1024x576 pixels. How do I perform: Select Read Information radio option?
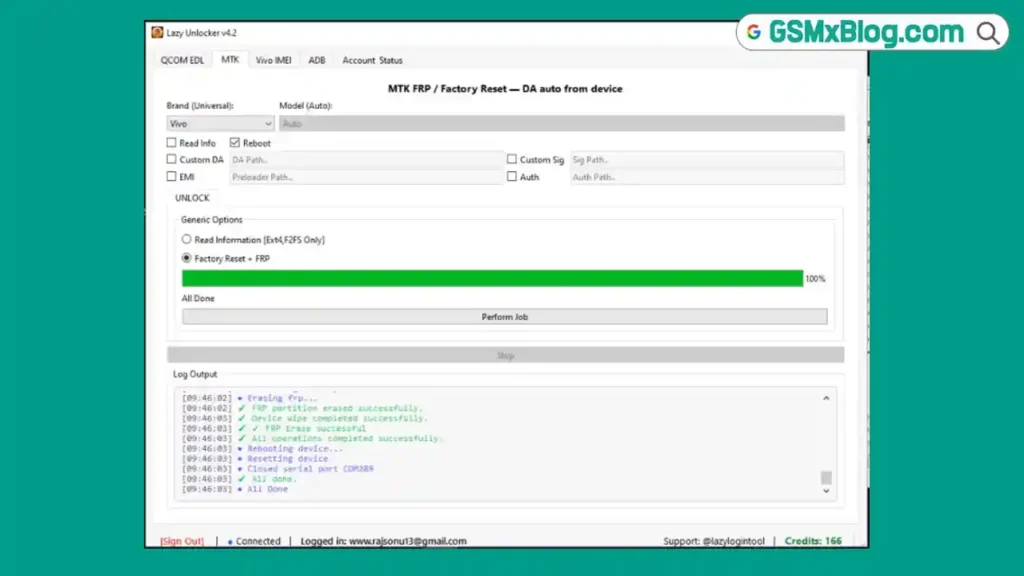pyautogui.click(x=187, y=240)
